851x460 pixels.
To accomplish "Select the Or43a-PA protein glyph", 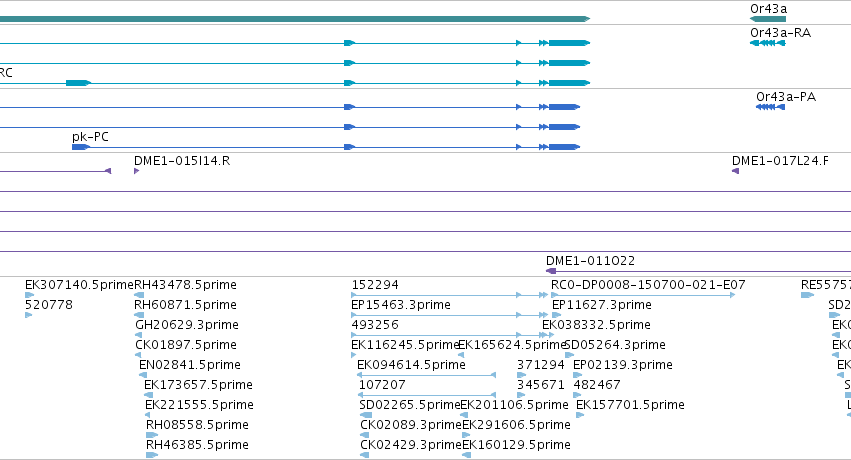I will point(770,107).
